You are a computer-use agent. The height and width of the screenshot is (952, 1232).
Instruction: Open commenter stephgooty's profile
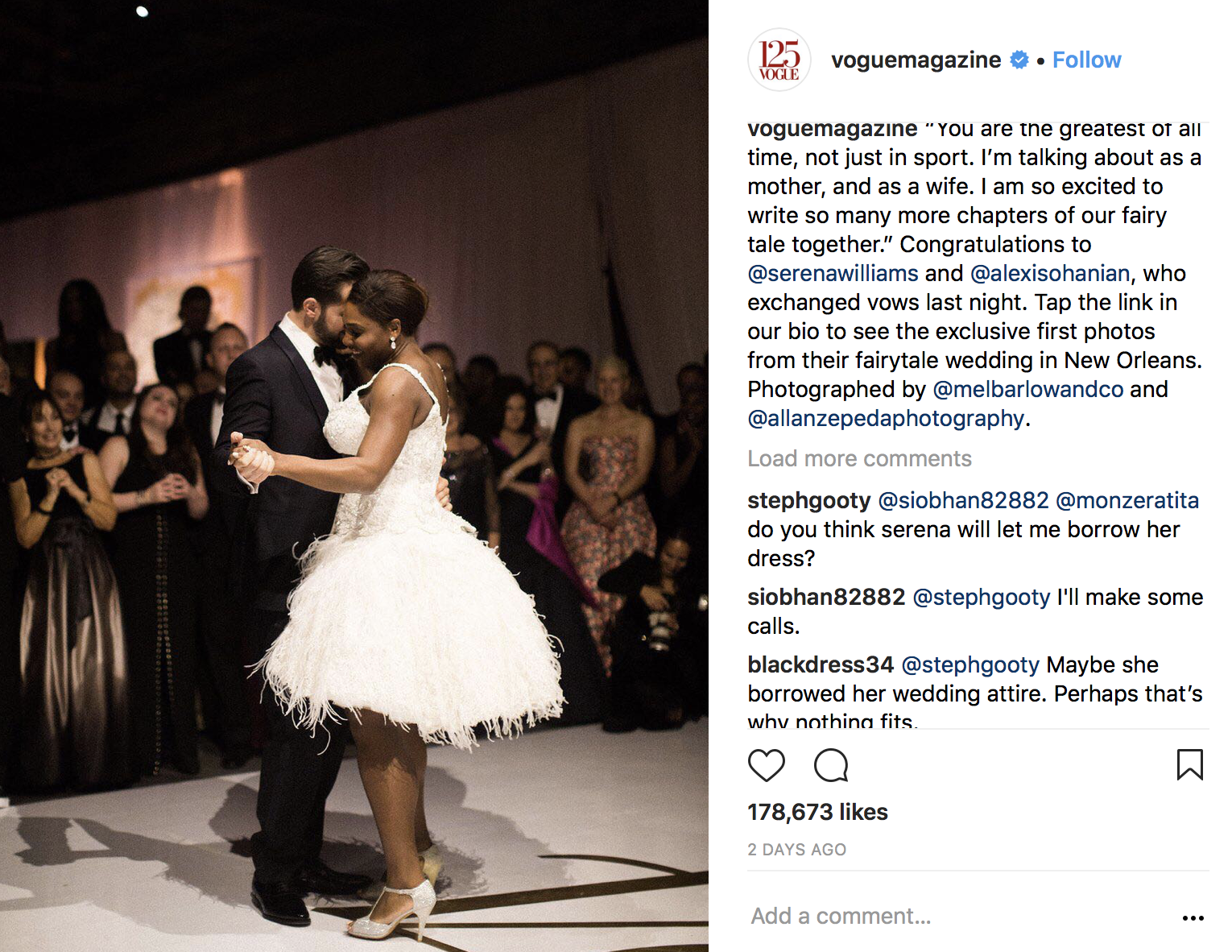[808, 500]
